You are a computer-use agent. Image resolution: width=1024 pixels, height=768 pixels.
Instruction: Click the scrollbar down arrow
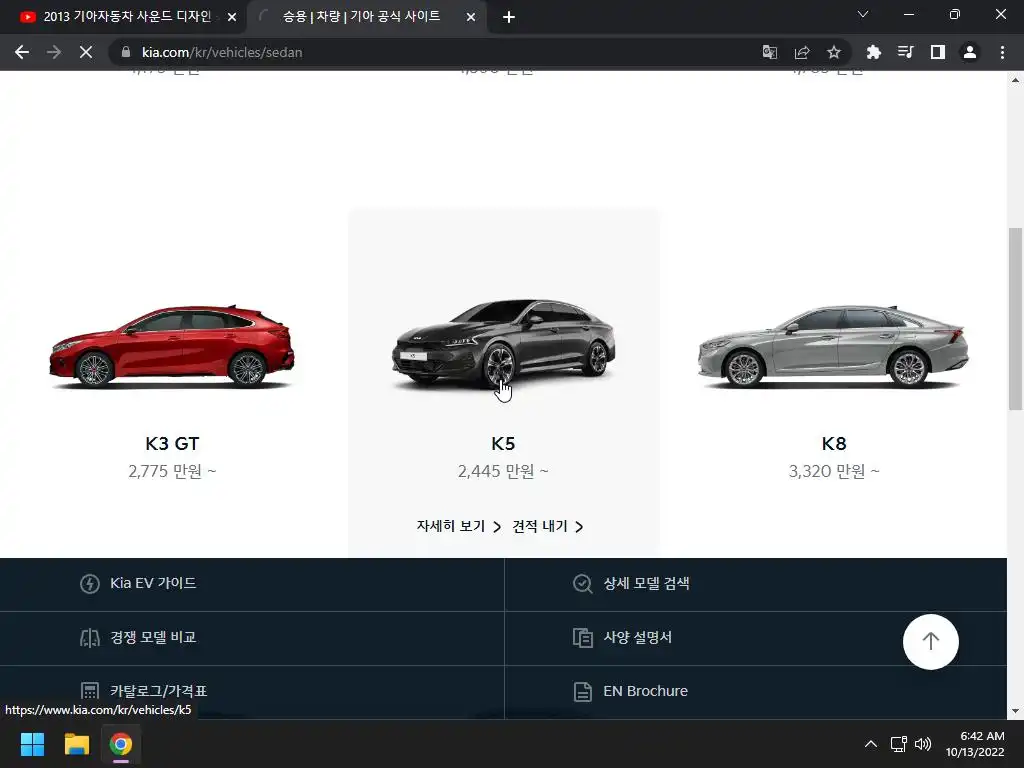(x=1015, y=711)
